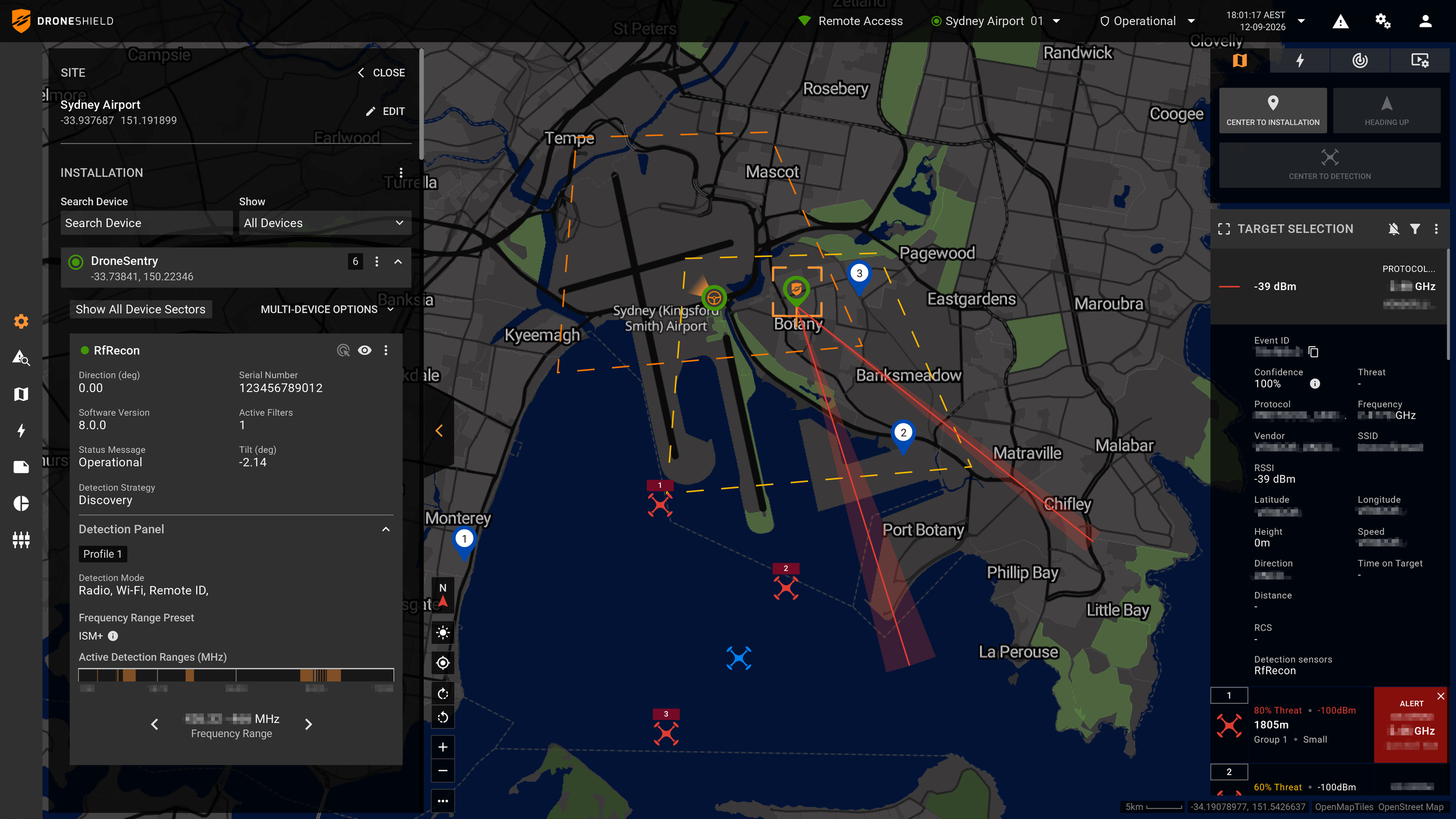Toggle RfRecon visibility eye icon

pyautogui.click(x=365, y=350)
